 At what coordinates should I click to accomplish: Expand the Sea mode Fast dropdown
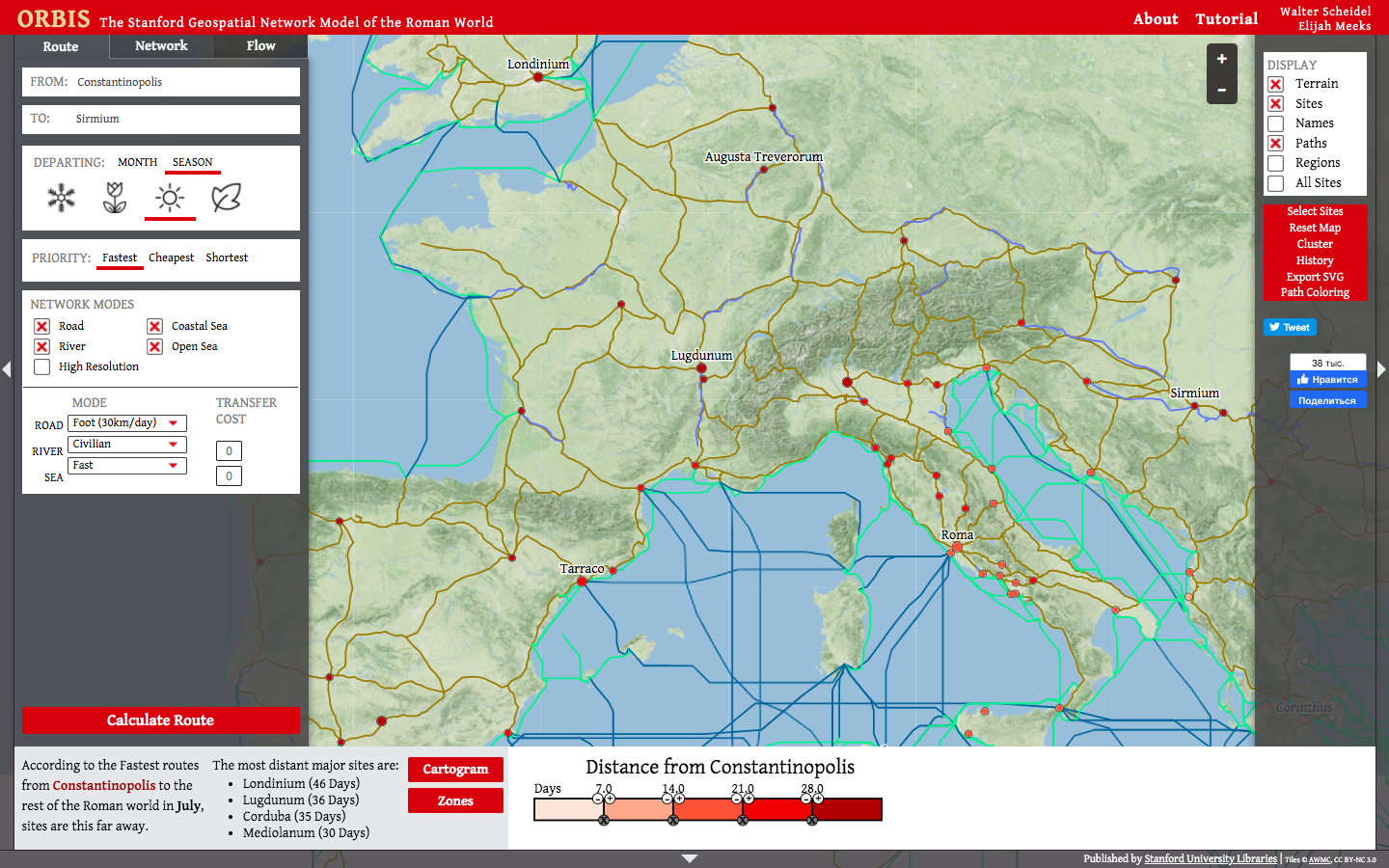pyautogui.click(x=127, y=466)
